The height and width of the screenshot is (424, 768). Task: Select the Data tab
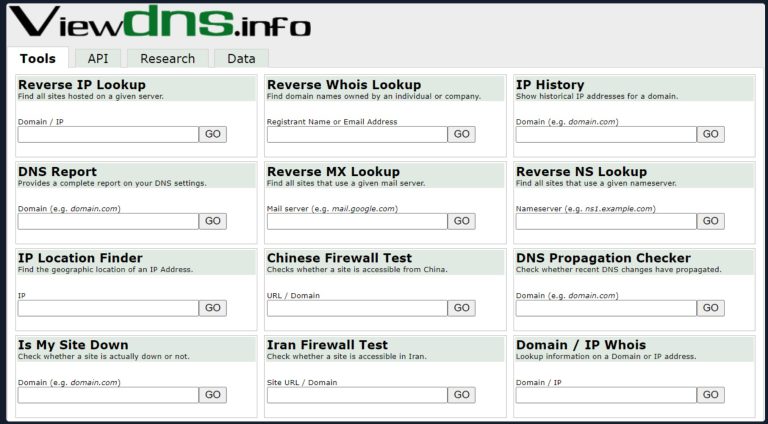[x=241, y=59]
